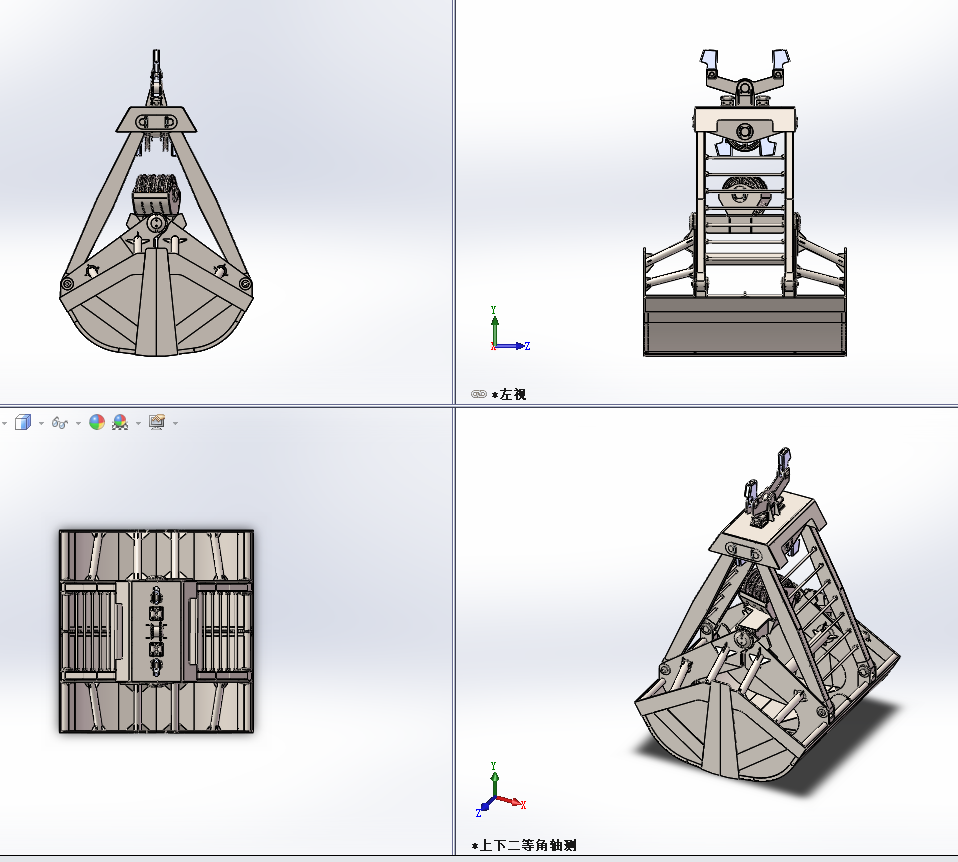Click the Edit Appearance color ball icon

[97, 422]
